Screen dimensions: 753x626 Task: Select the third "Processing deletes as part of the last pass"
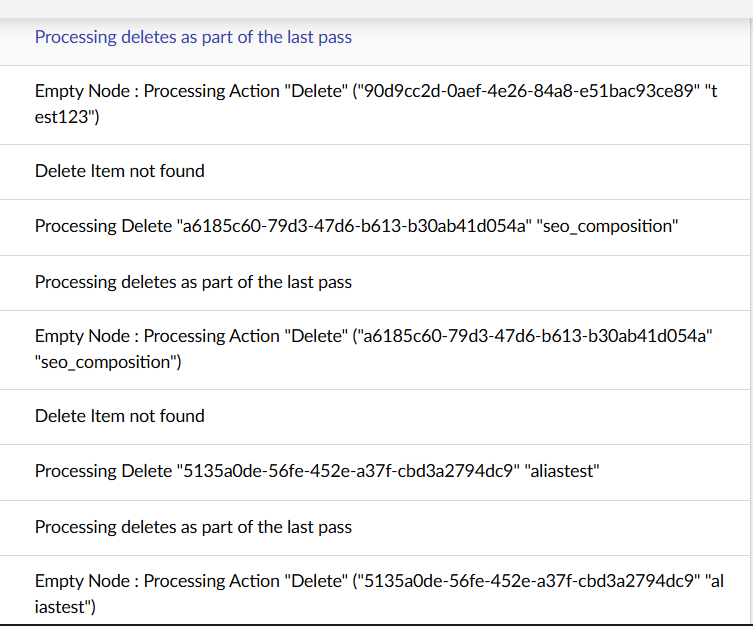(193, 527)
